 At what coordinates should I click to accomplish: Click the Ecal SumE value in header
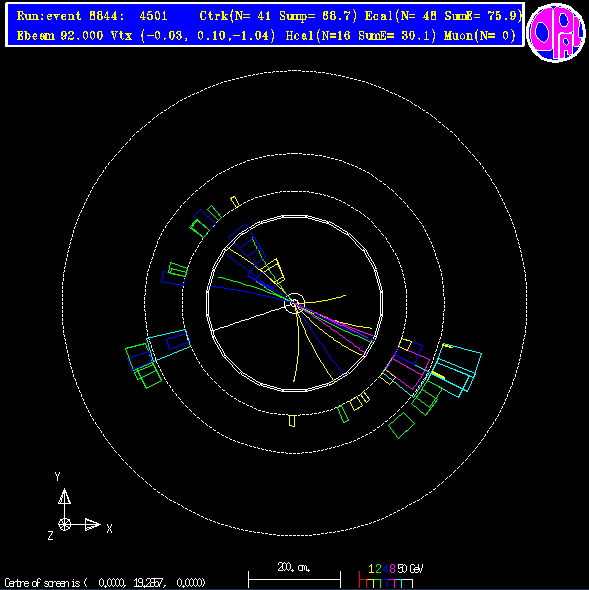point(483,16)
